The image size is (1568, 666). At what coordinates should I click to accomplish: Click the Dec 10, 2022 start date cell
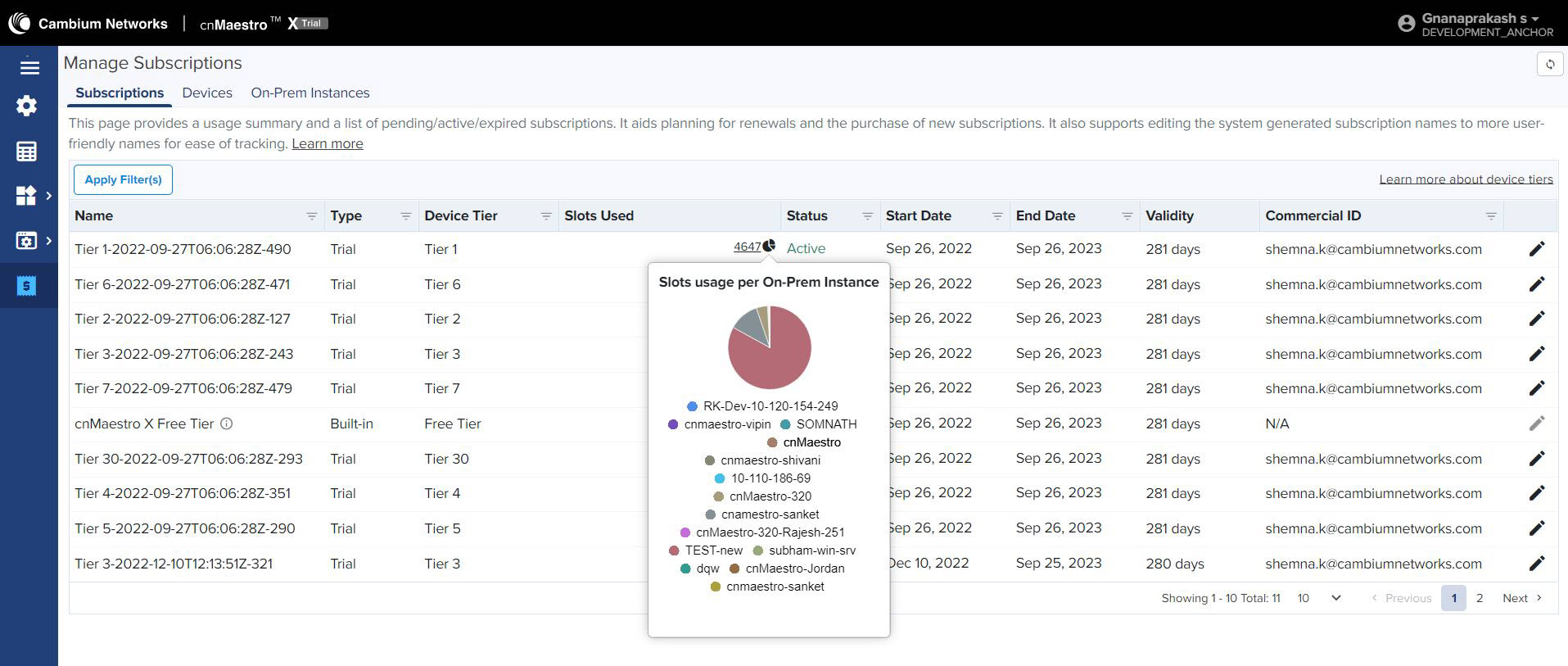(929, 563)
